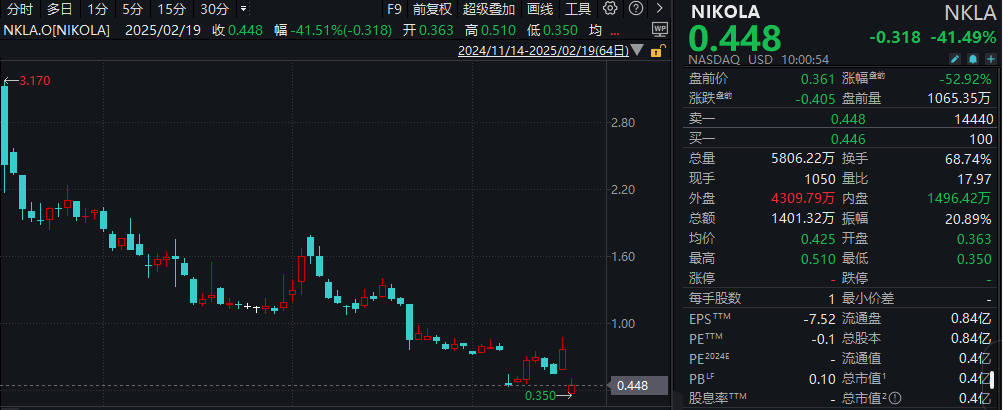1003x410 pixels.
Task: Click the 盘前量 value 1065.35万
Action: [x=960, y=99]
